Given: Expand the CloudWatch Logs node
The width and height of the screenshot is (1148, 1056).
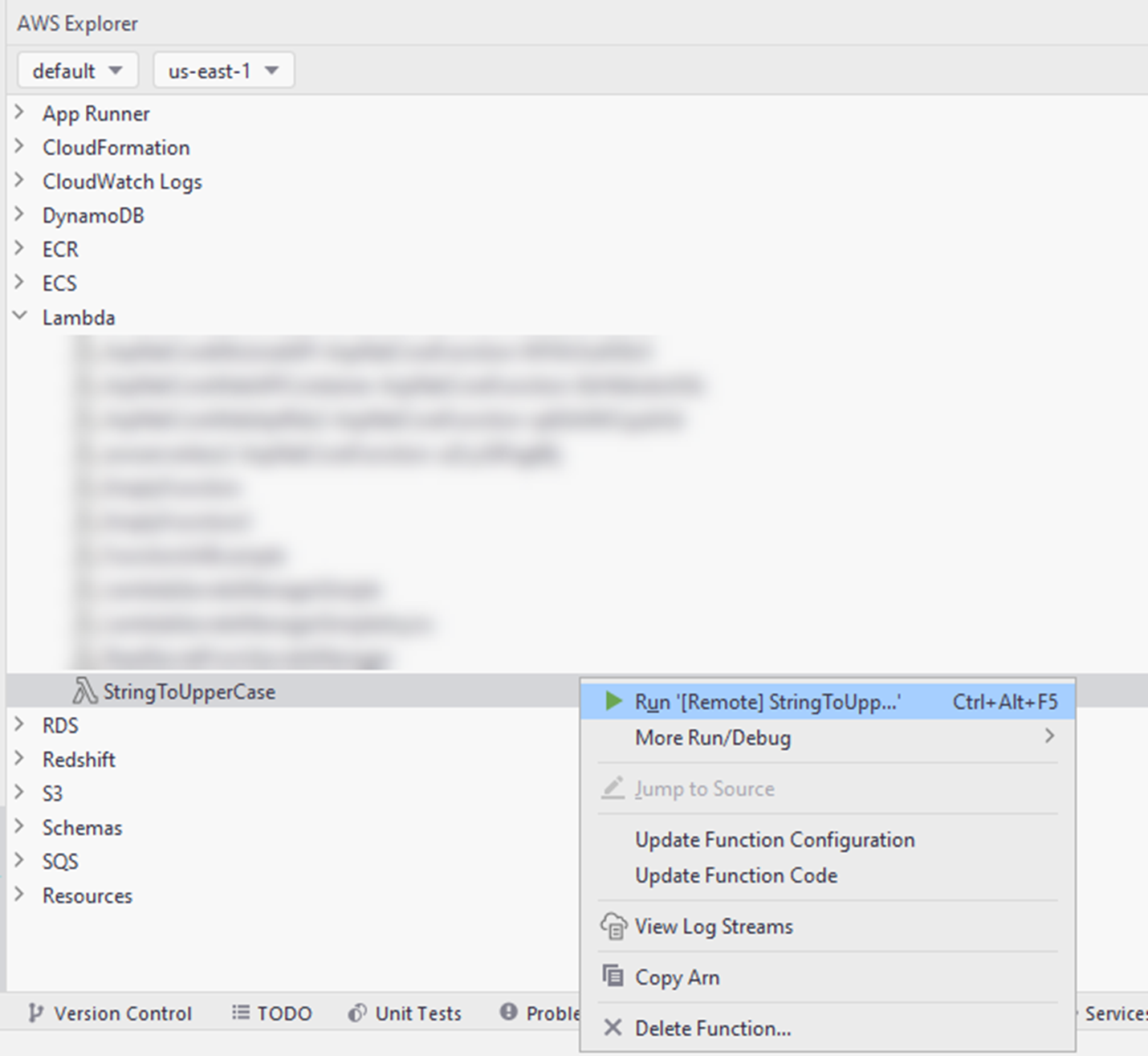Looking at the screenshot, I should 20,181.
